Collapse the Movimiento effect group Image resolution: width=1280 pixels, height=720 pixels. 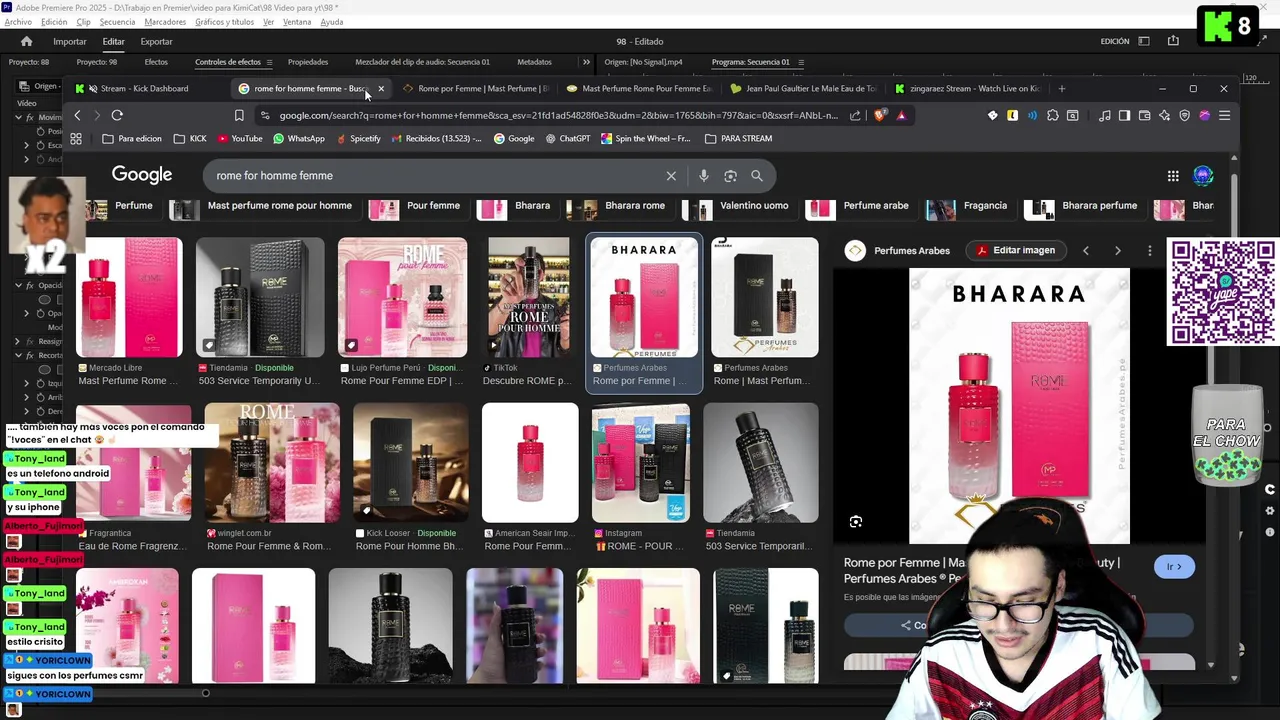(18, 117)
